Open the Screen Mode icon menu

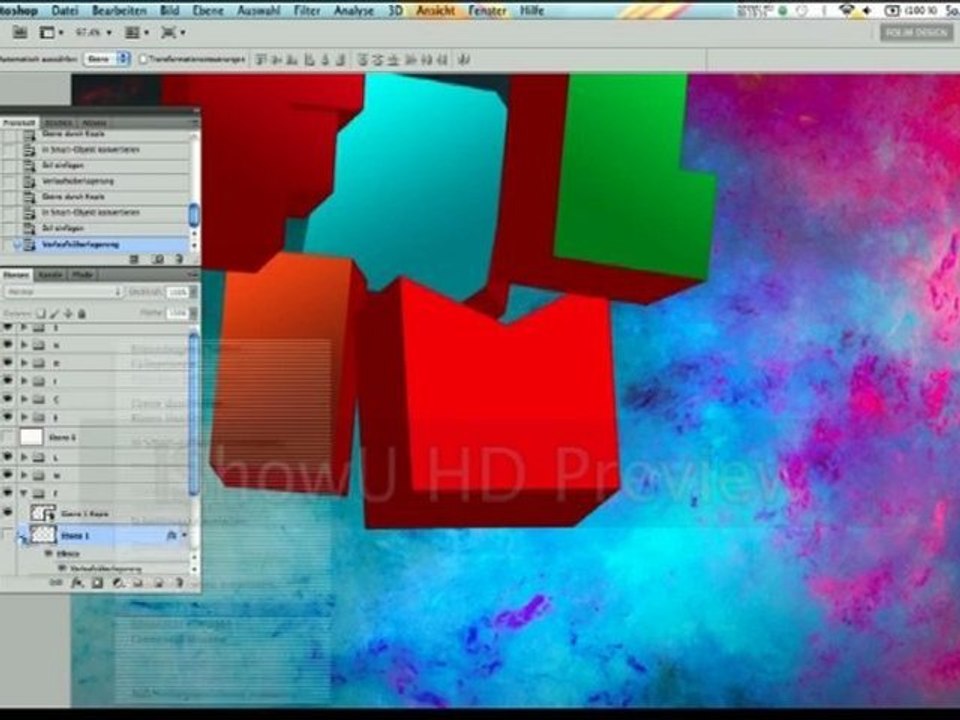[173, 32]
